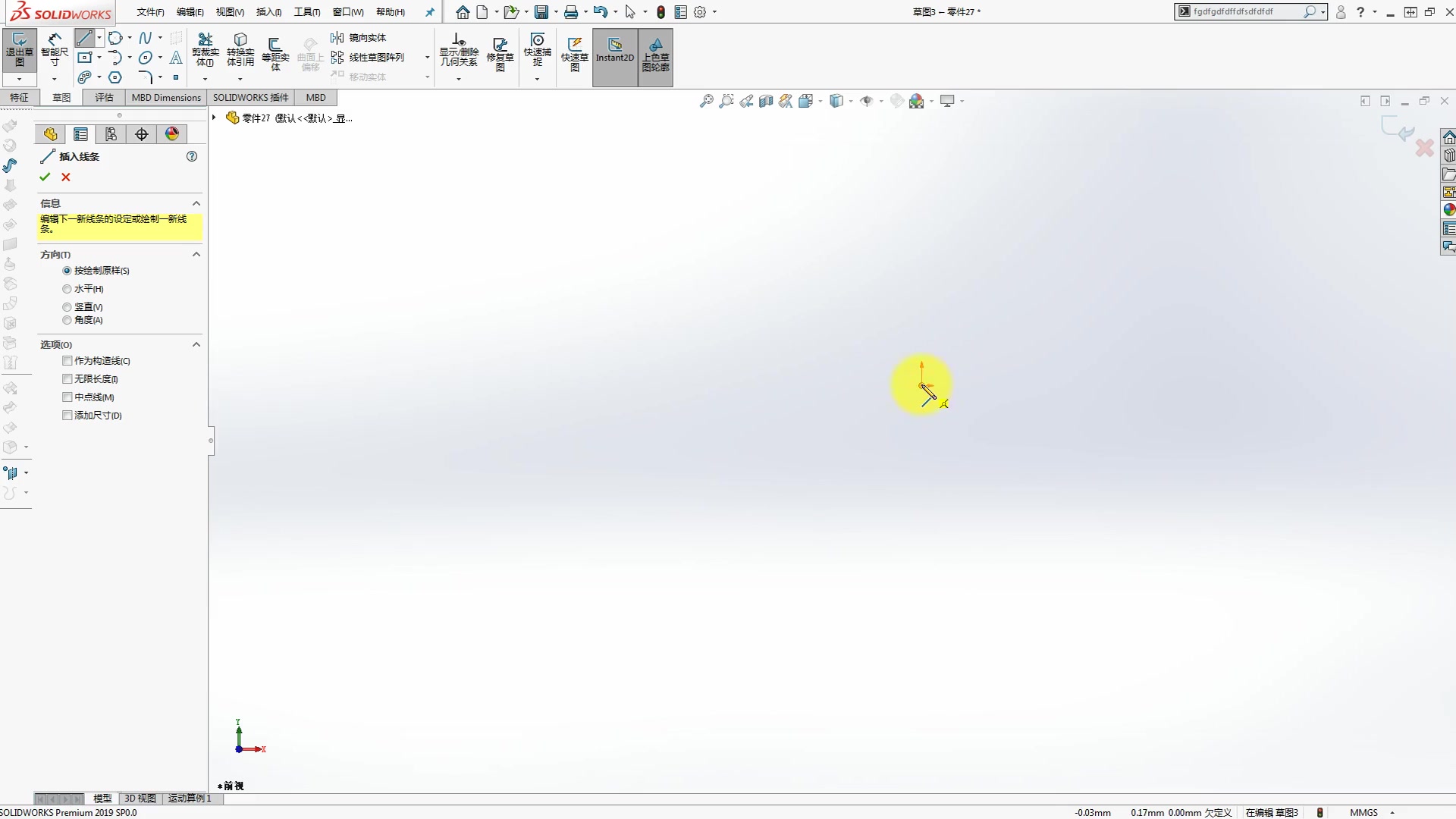This screenshot has width=1456, height=819.
Task: Confirm the line with the green checkmark
Action: [x=45, y=177]
